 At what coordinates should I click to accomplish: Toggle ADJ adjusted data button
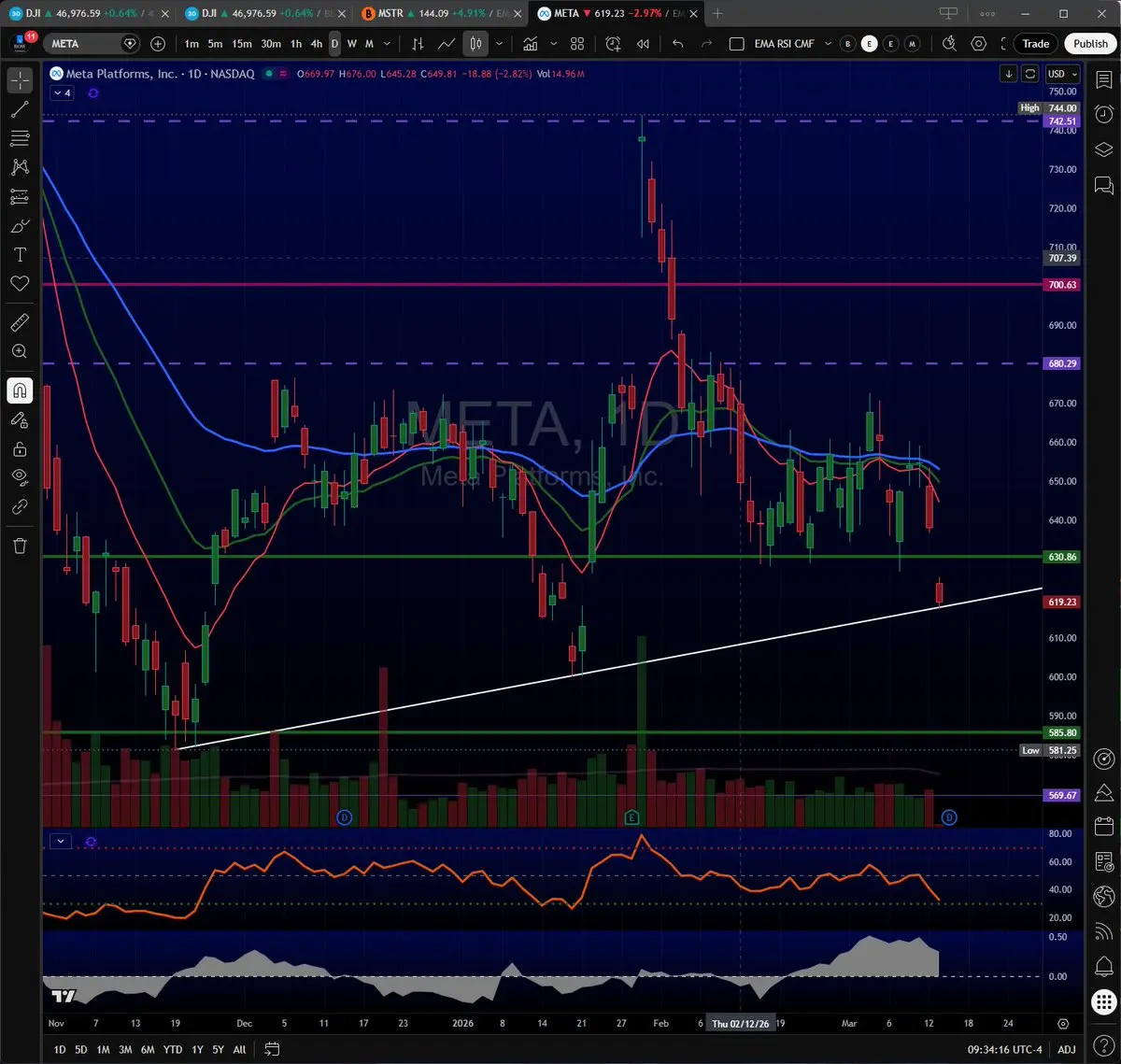coord(1067,1049)
